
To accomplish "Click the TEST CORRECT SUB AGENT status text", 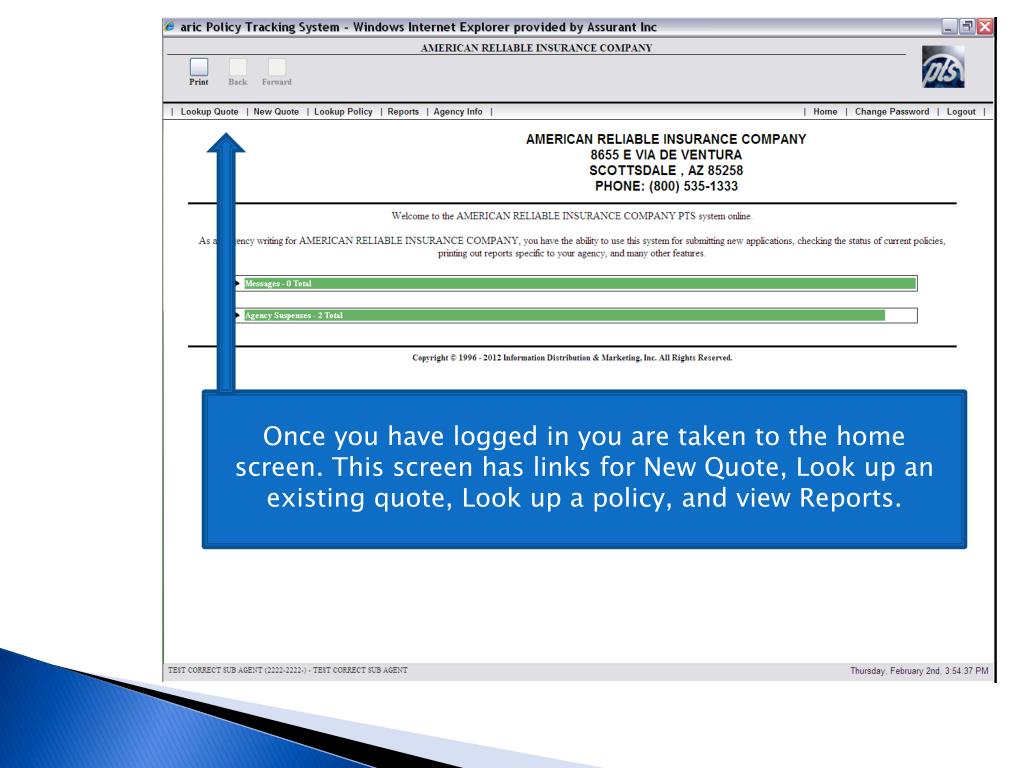I will pyautogui.click(x=287, y=670).
